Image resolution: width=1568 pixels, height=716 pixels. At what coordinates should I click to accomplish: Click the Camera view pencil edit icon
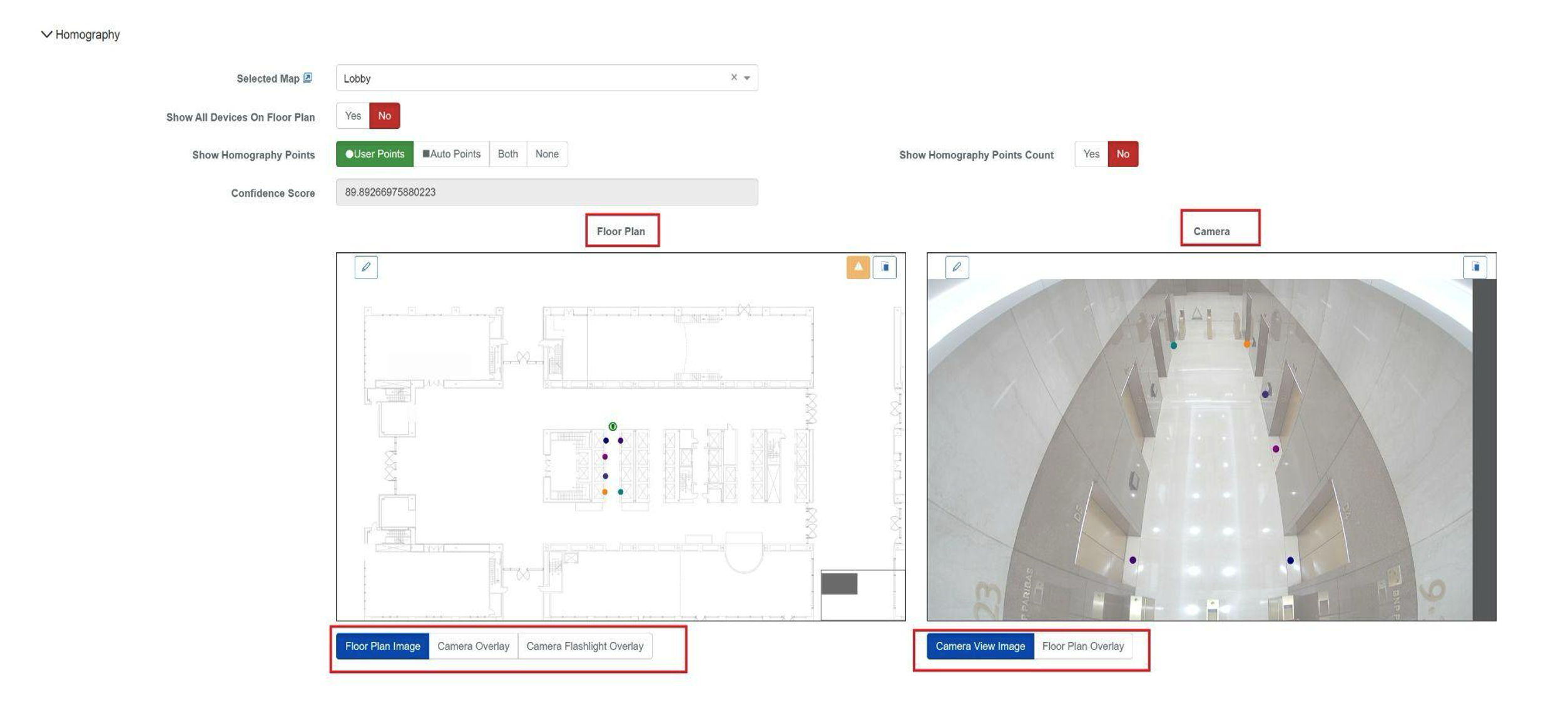(956, 267)
